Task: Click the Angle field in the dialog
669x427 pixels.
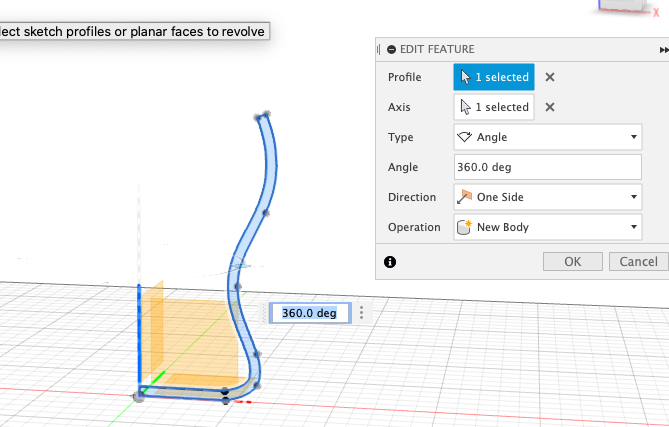Action: 548,167
